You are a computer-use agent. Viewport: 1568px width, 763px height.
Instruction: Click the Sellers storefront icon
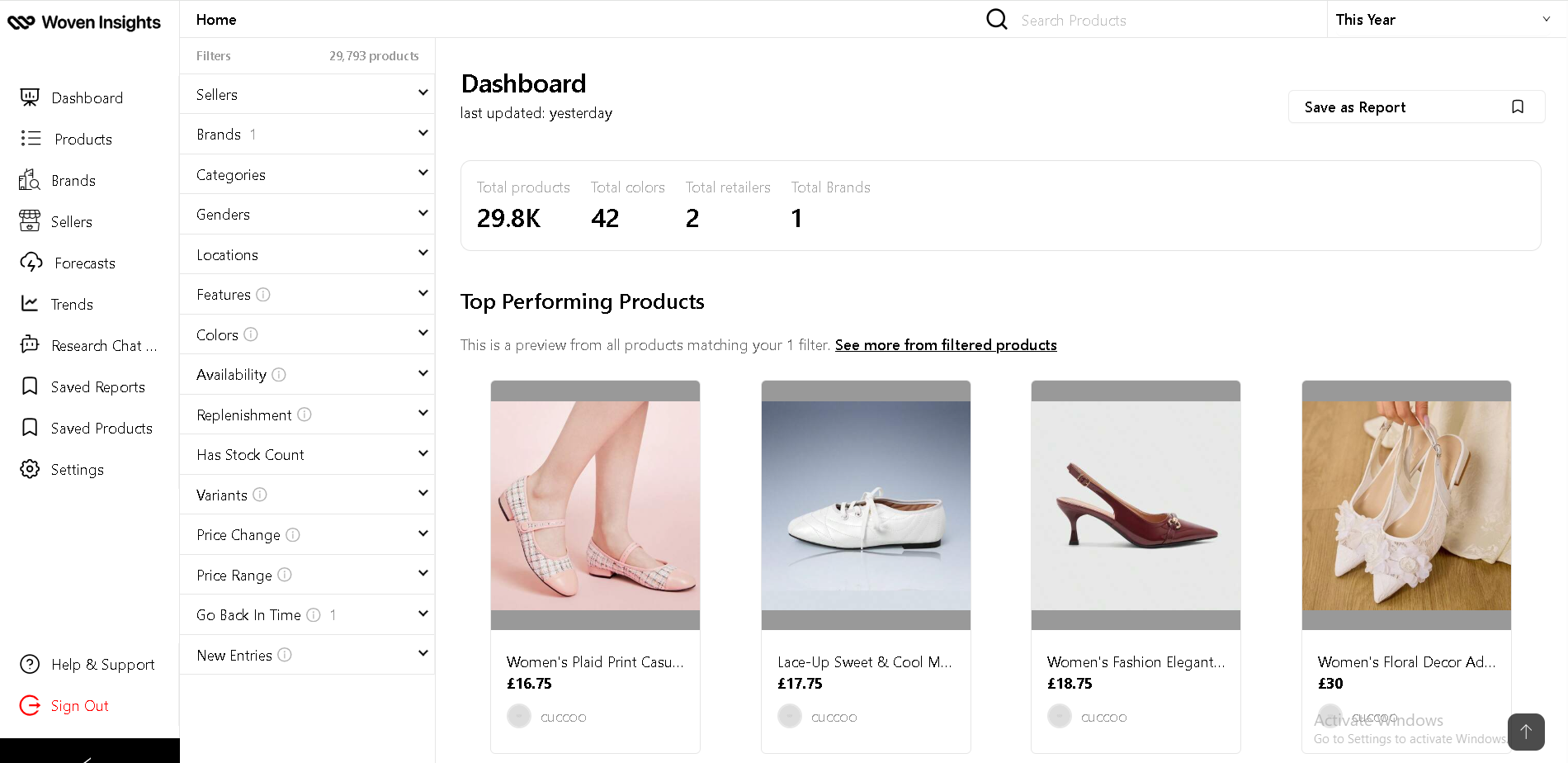pyautogui.click(x=30, y=221)
